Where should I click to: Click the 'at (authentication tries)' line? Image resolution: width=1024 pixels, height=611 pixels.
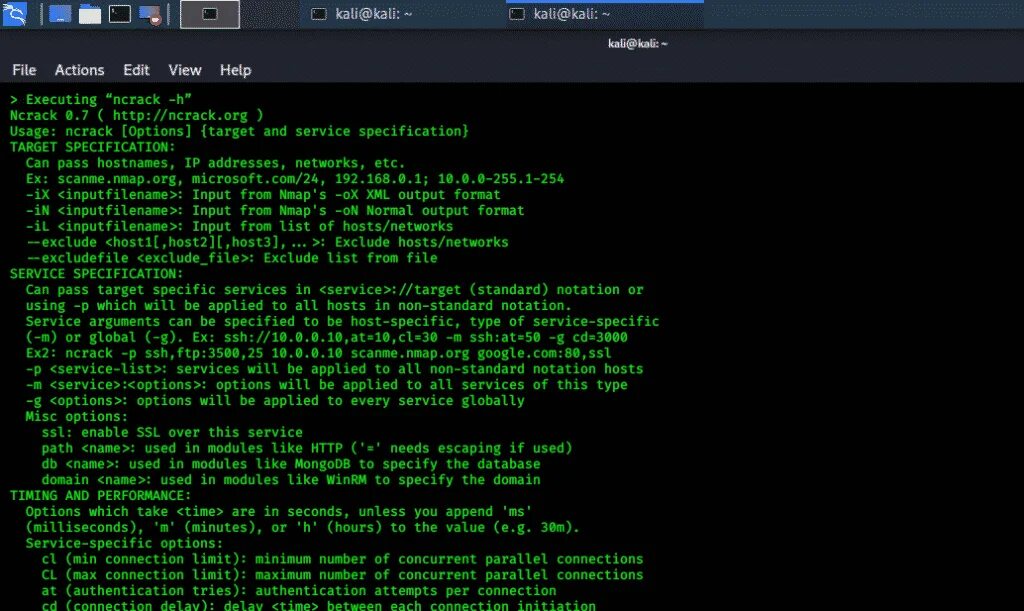coord(298,590)
